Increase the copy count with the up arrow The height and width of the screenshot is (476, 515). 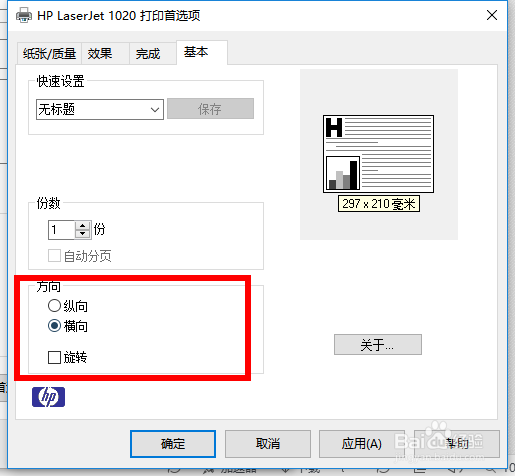[x=83, y=225]
